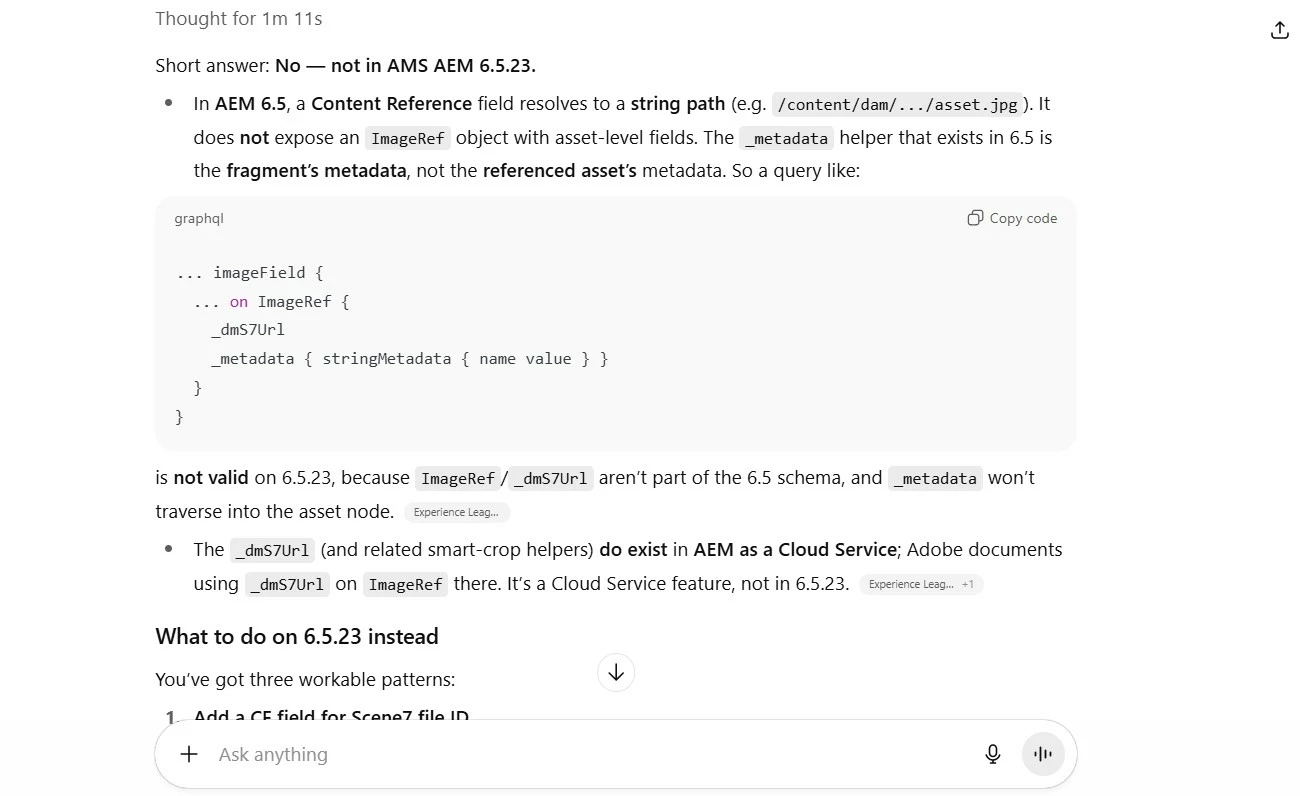1300x796 pixels.
Task: Expand the 'Thought for 1m 11s' reasoning
Action: pos(239,18)
